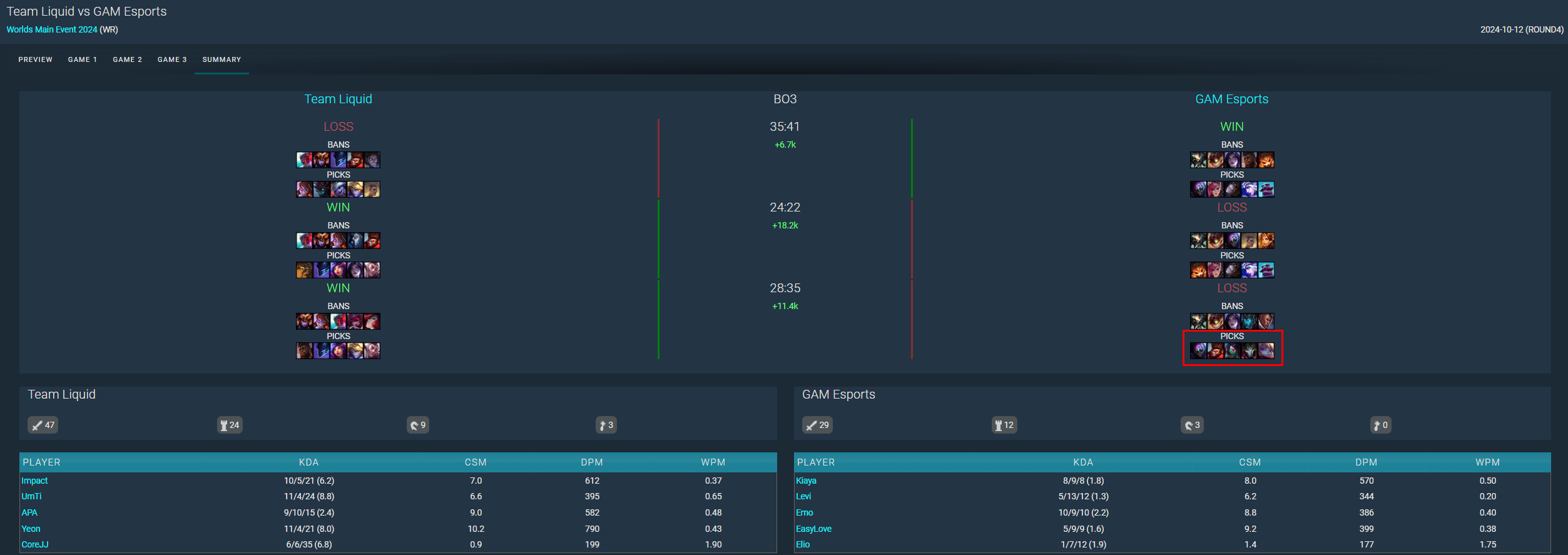
Task: Click Team Liquid's dragons badge showing 9
Action: click(418, 425)
